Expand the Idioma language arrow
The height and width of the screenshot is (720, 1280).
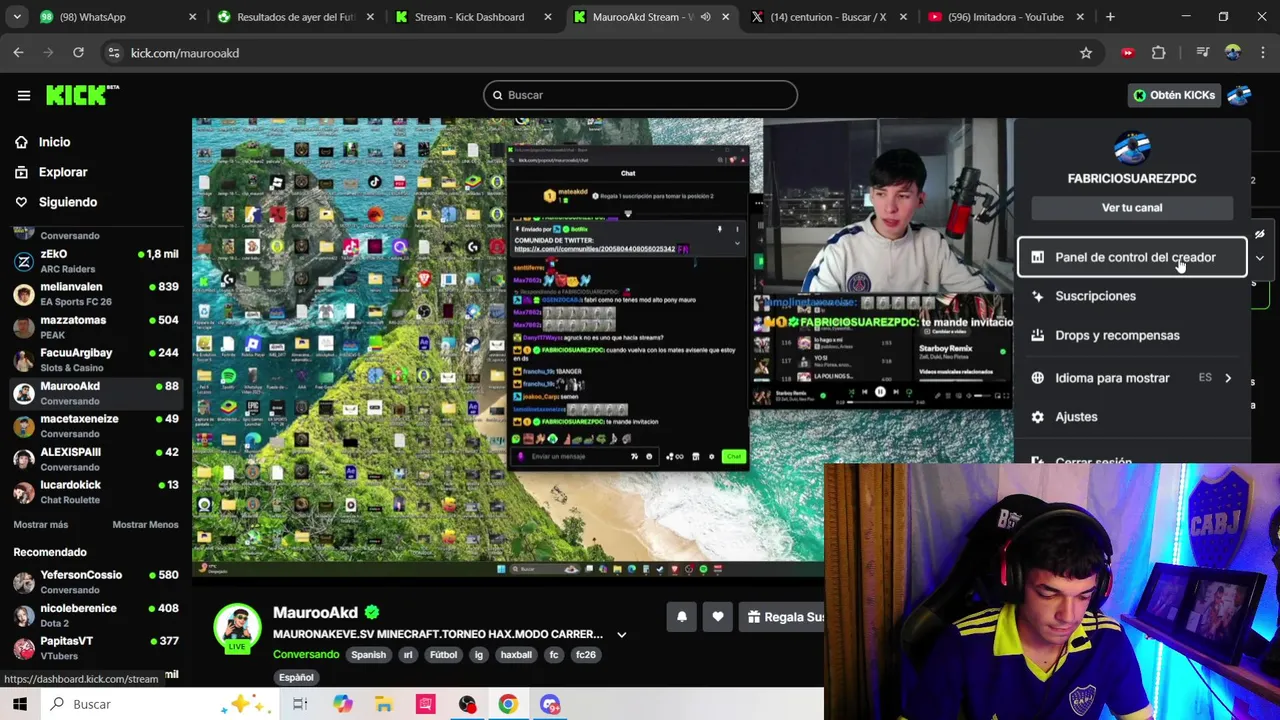coord(1228,378)
